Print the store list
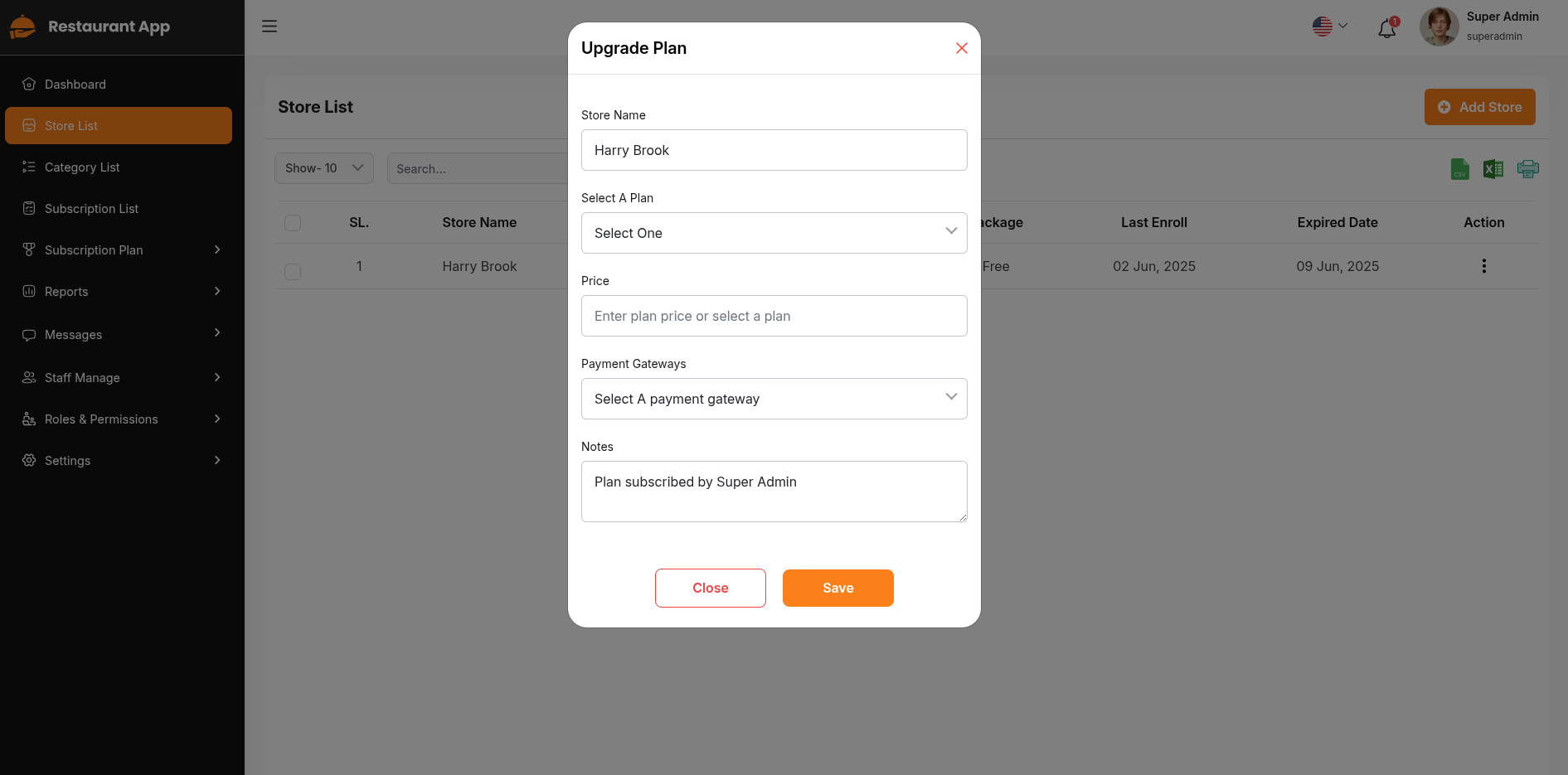This screenshot has height=775, width=1568. [x=1528, y=169]
